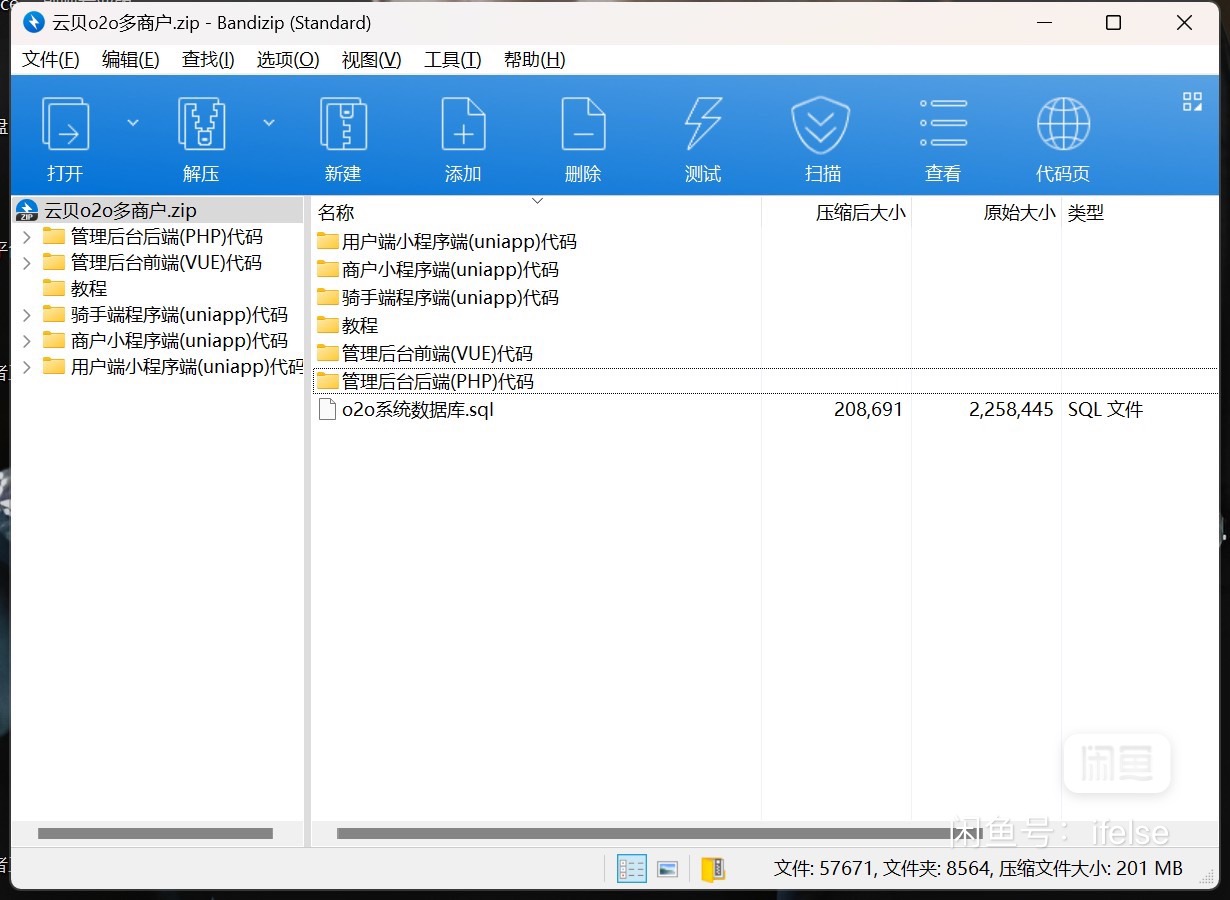Sort by 压缩后大小 column header

[x=860, y=213]
